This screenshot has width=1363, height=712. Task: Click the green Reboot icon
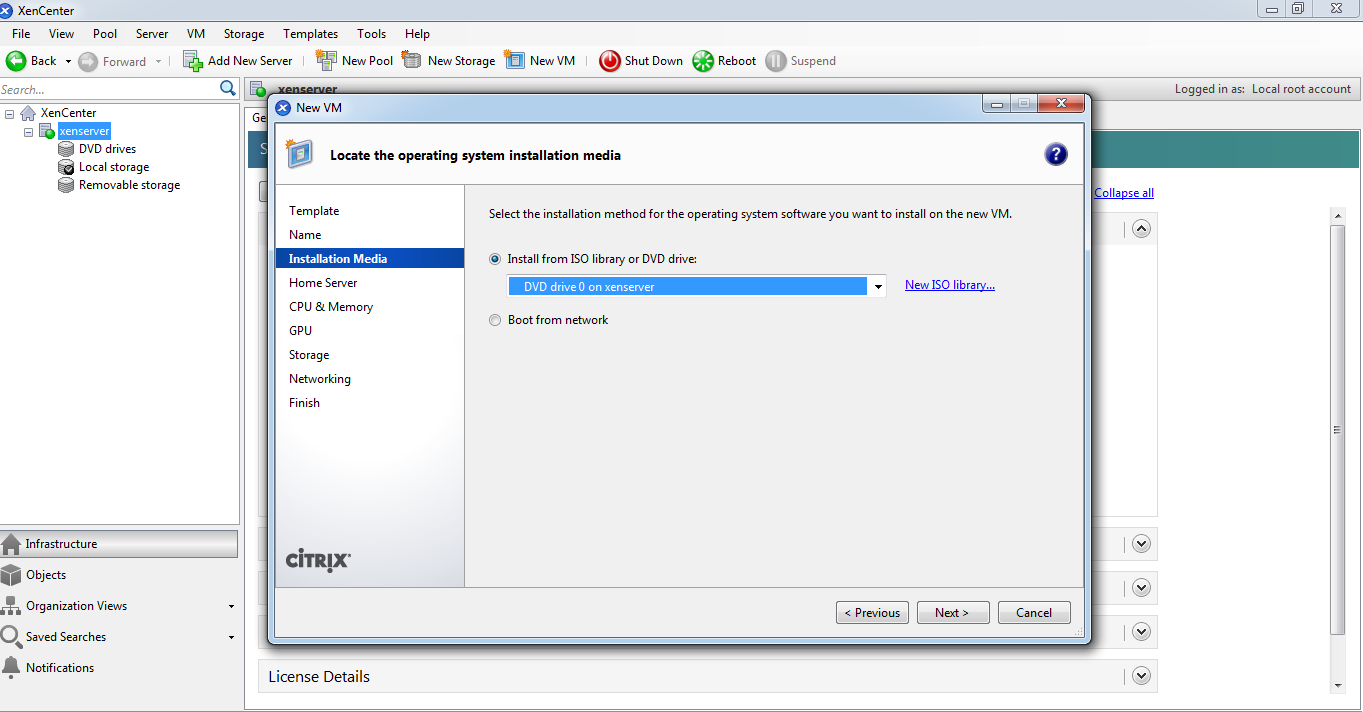pos(703,61)
